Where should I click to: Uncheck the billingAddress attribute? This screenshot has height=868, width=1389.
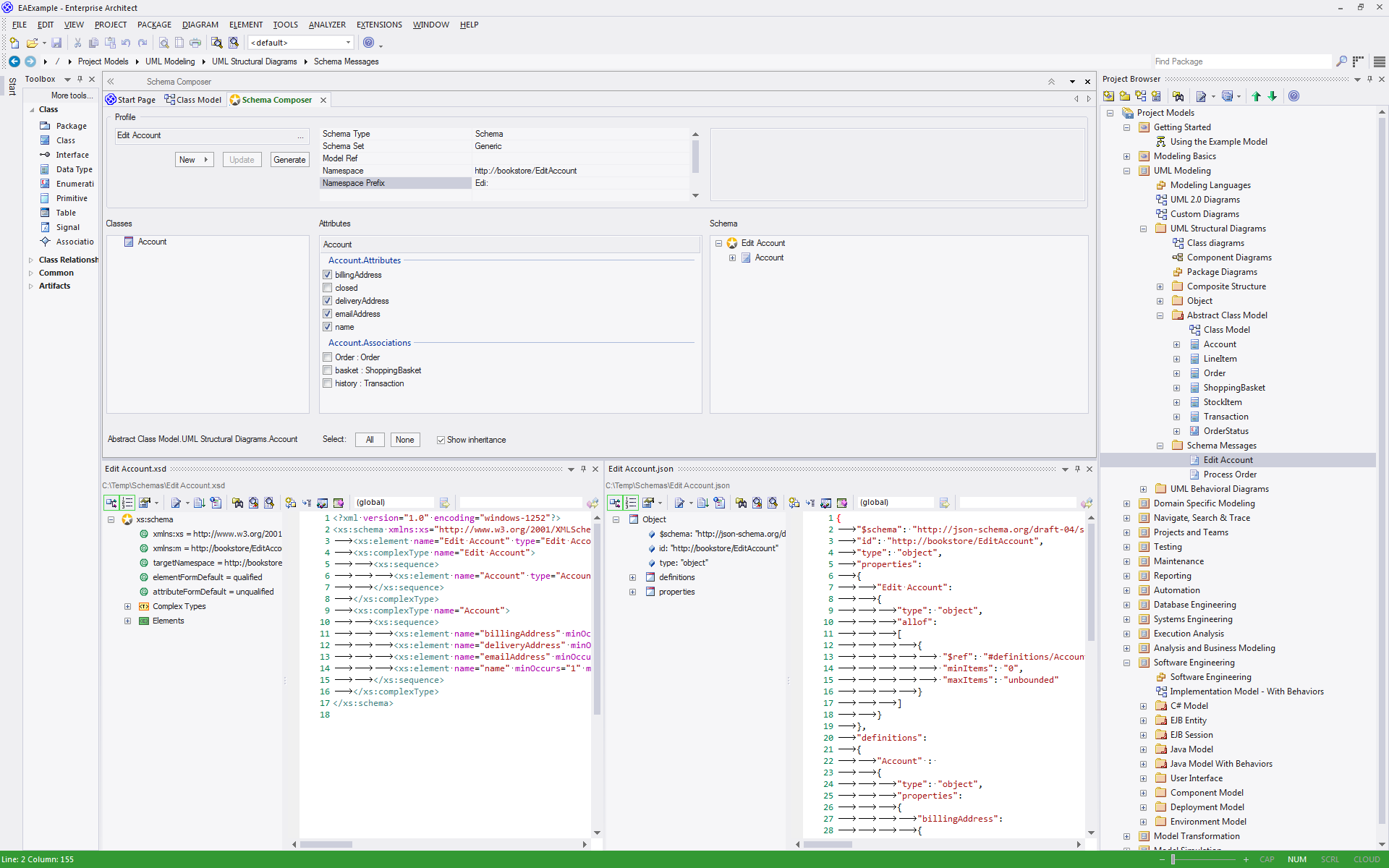pos(328,275)
